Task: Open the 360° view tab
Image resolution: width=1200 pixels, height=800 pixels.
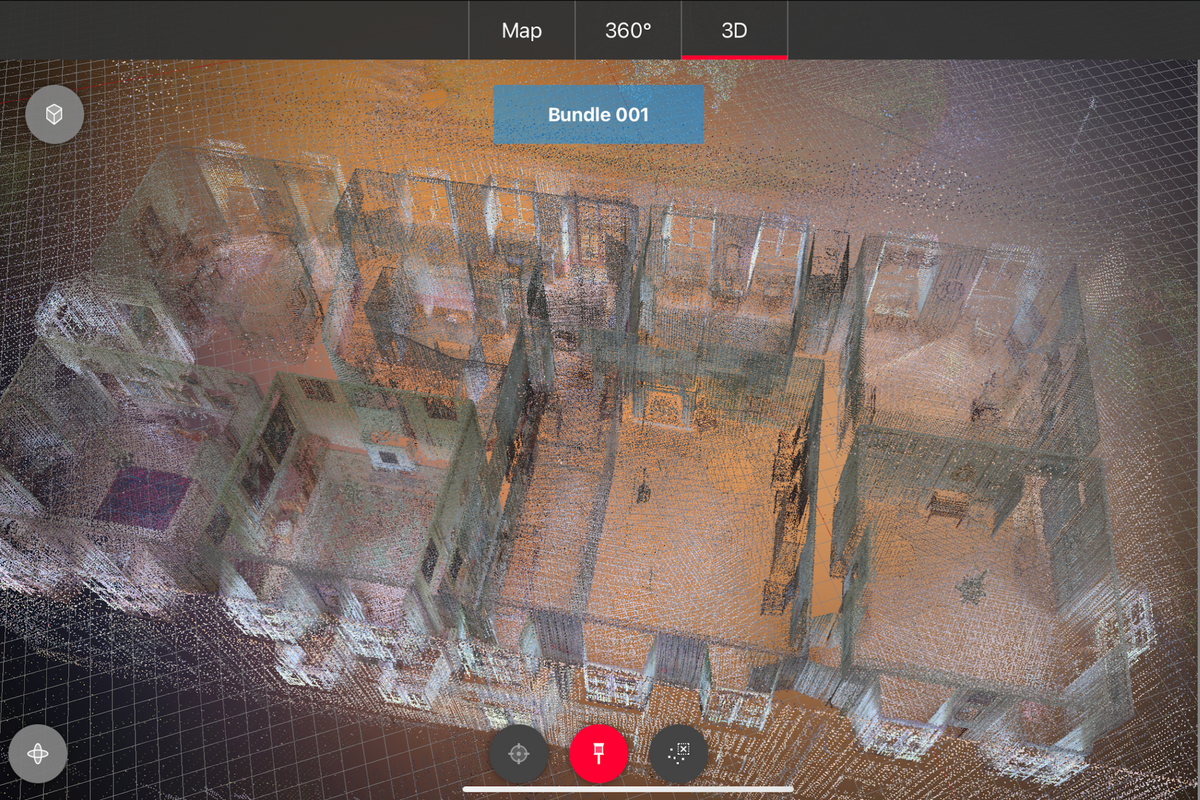Action: [628, 30]
